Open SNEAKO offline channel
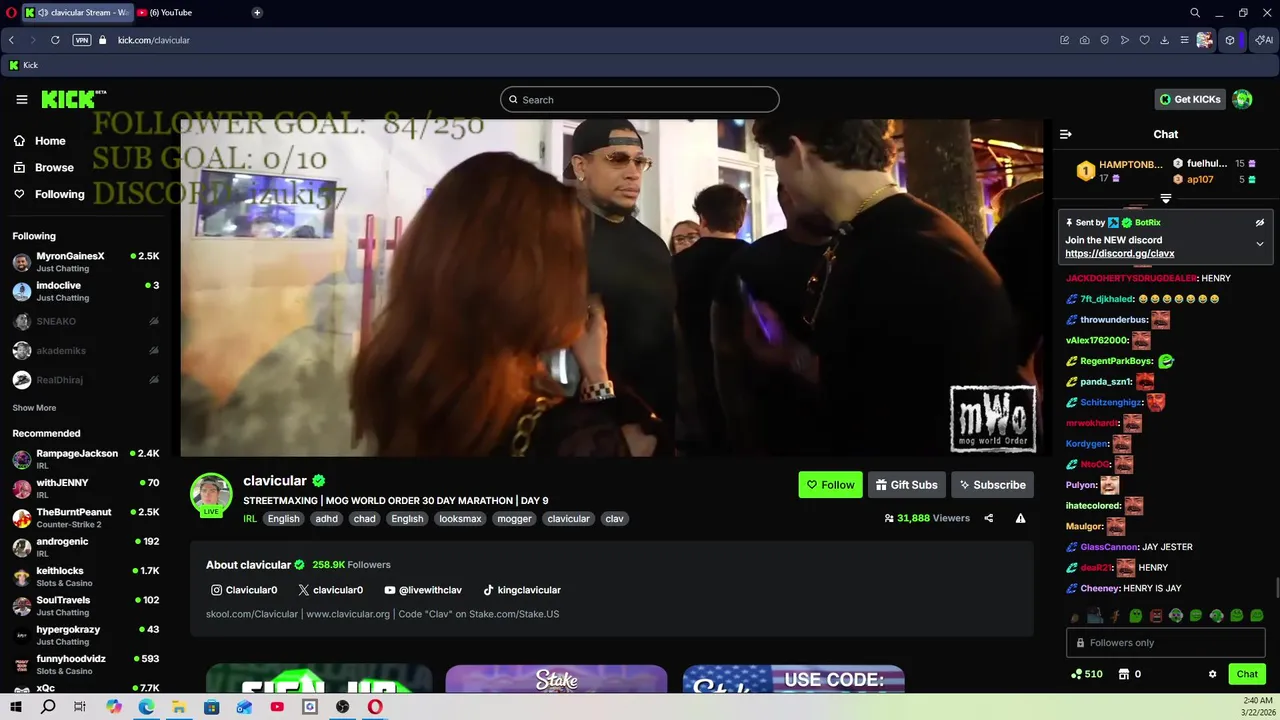Screen dimensions: 1280x720 click(86, 321)
